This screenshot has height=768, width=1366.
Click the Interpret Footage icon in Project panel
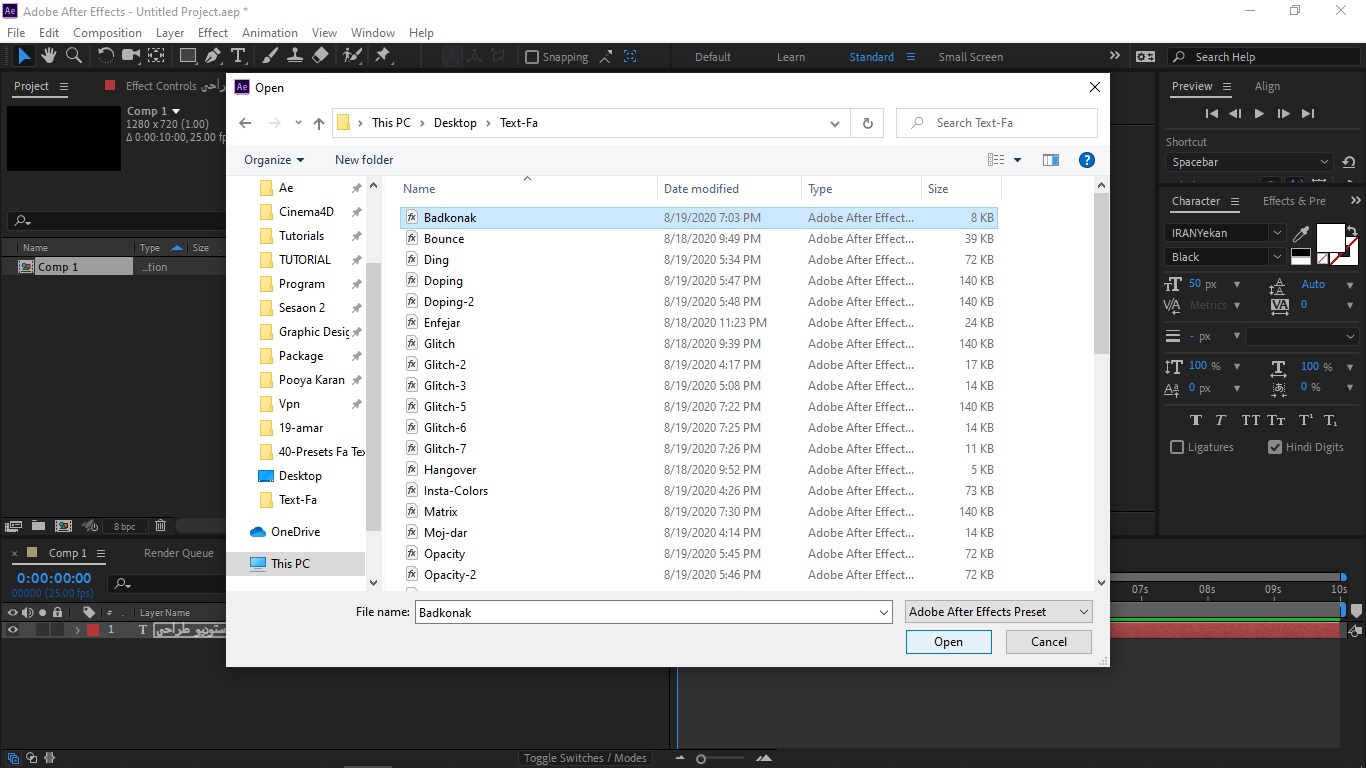(x=14, y=525)
